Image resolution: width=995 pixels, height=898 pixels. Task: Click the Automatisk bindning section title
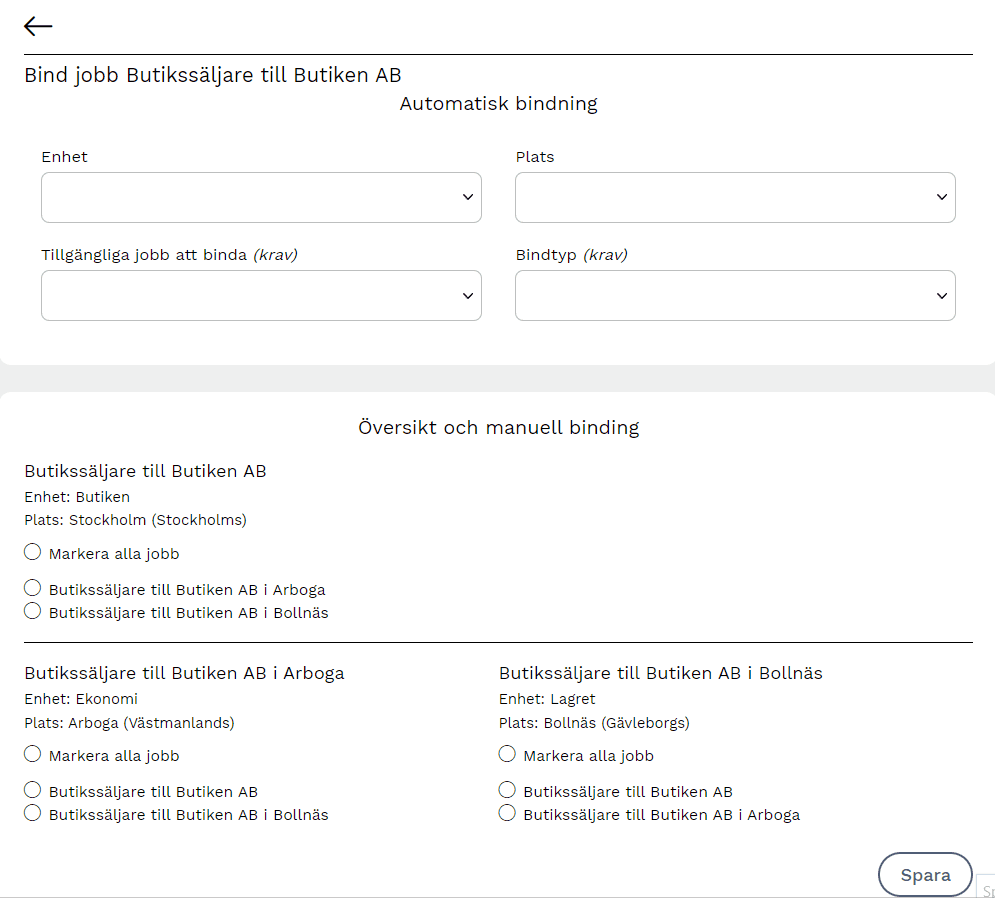[x=498, y=104]
